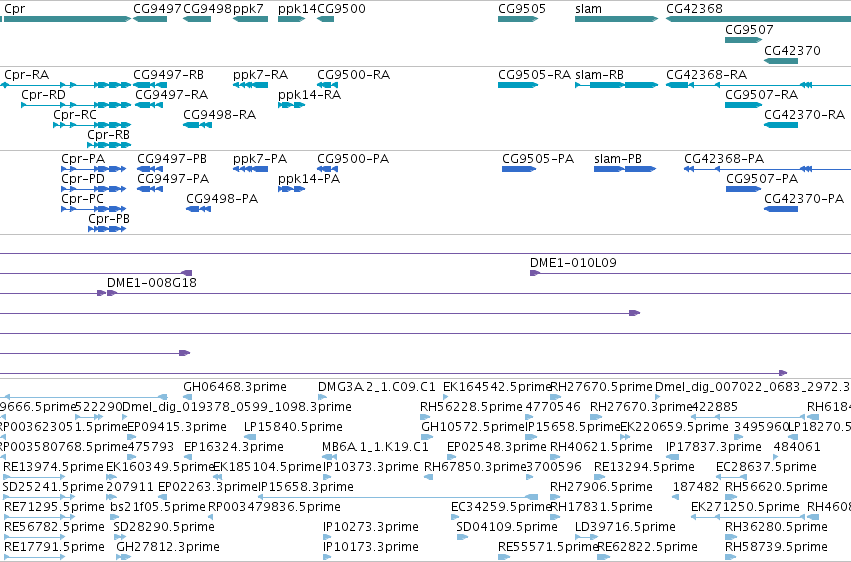This screenshot has height=562, width=851.
Task: Click the slam gene bar
Action: pyautogui.click(x=617, y=19)
